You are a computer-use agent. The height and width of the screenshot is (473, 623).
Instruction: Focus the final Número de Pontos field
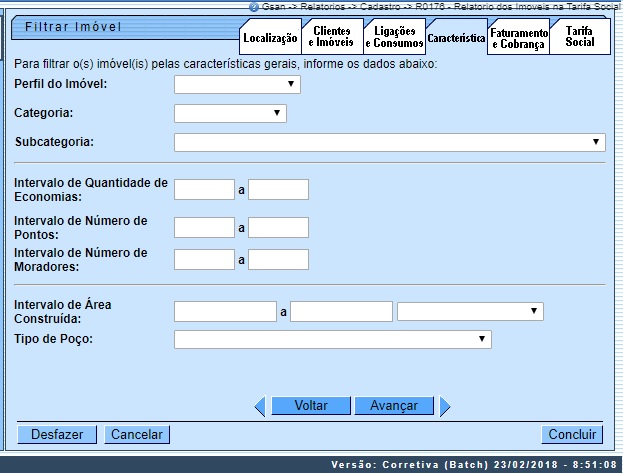pos(278,228)
